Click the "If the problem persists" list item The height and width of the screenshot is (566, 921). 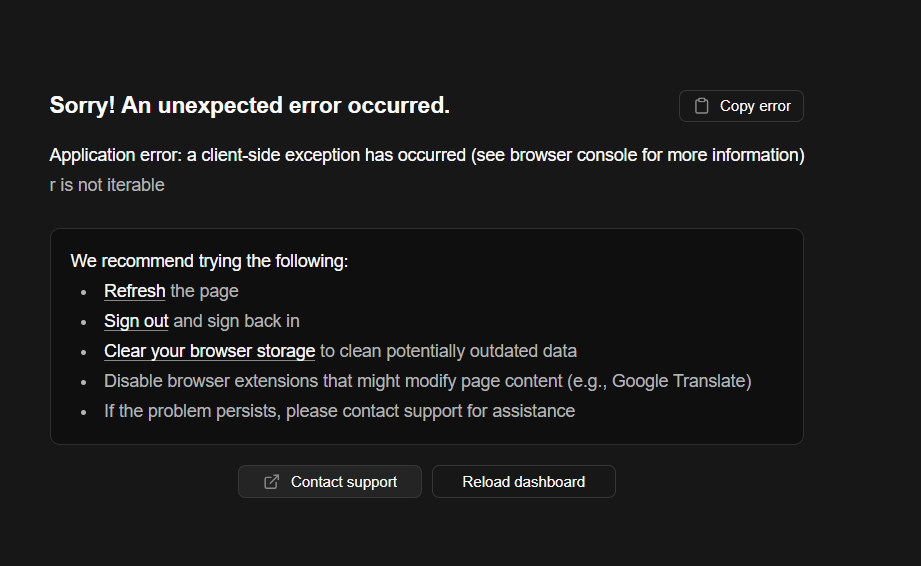tap(339, 411)
